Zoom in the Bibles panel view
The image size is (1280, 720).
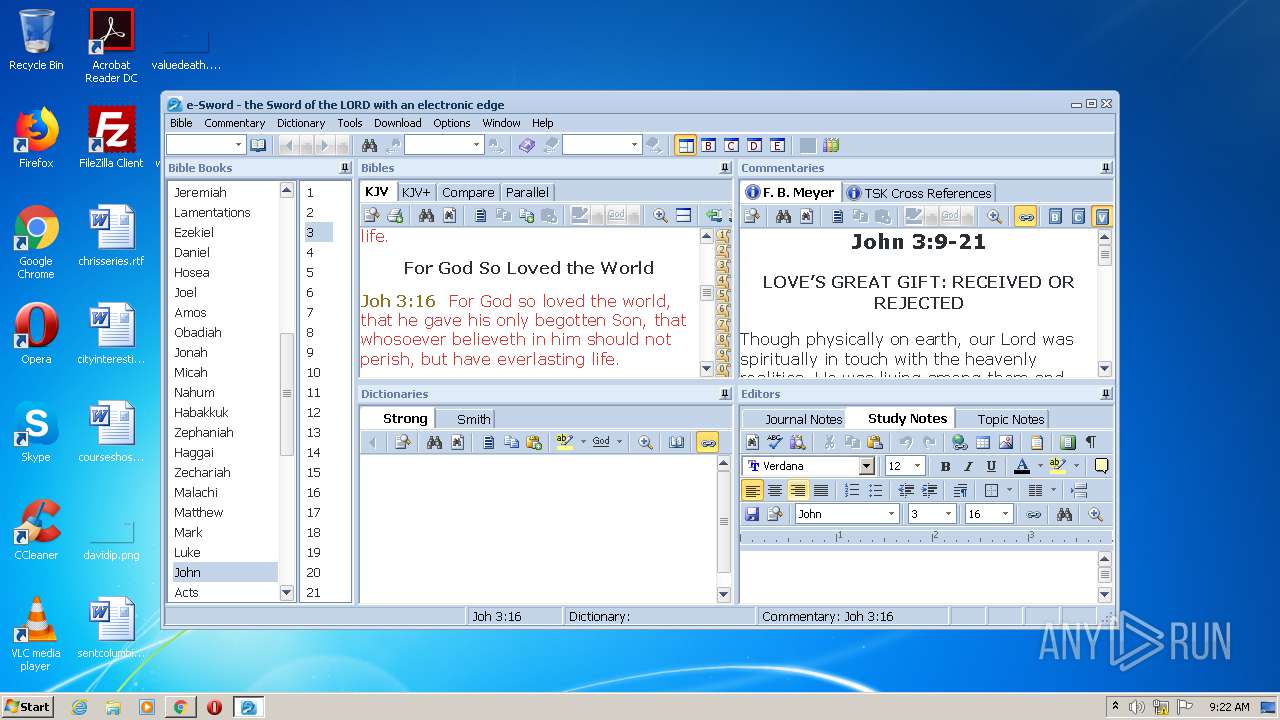click(x=660, y=215)
